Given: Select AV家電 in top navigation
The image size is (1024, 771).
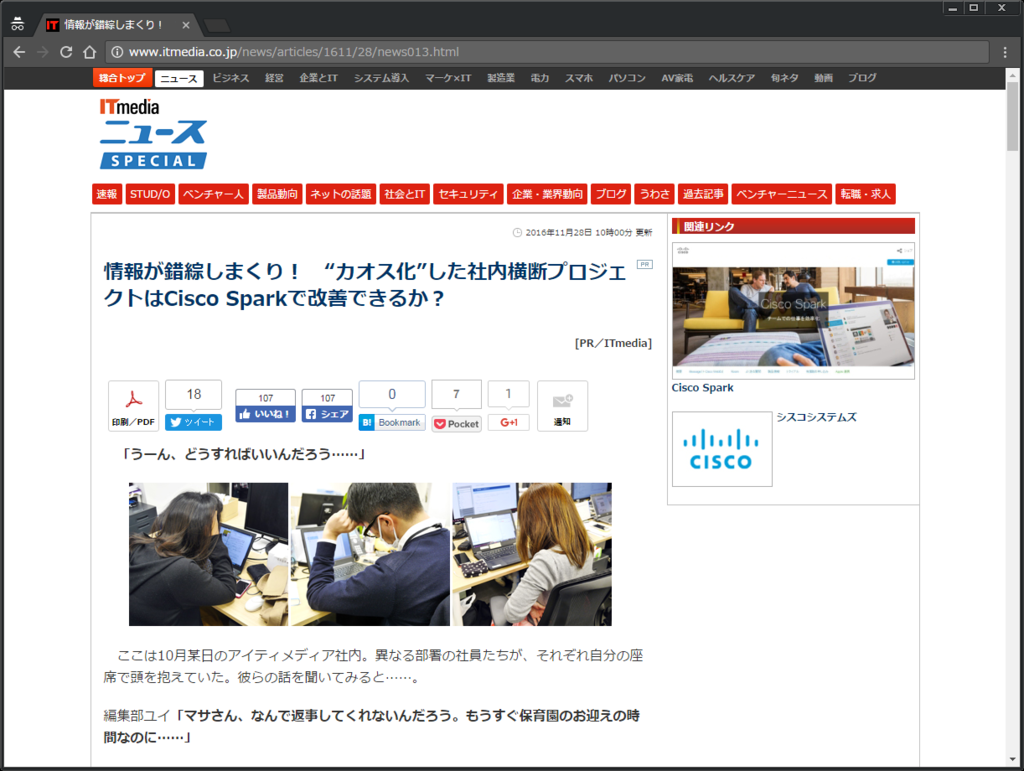Looking at the screenshot, I should click(677, 78).
